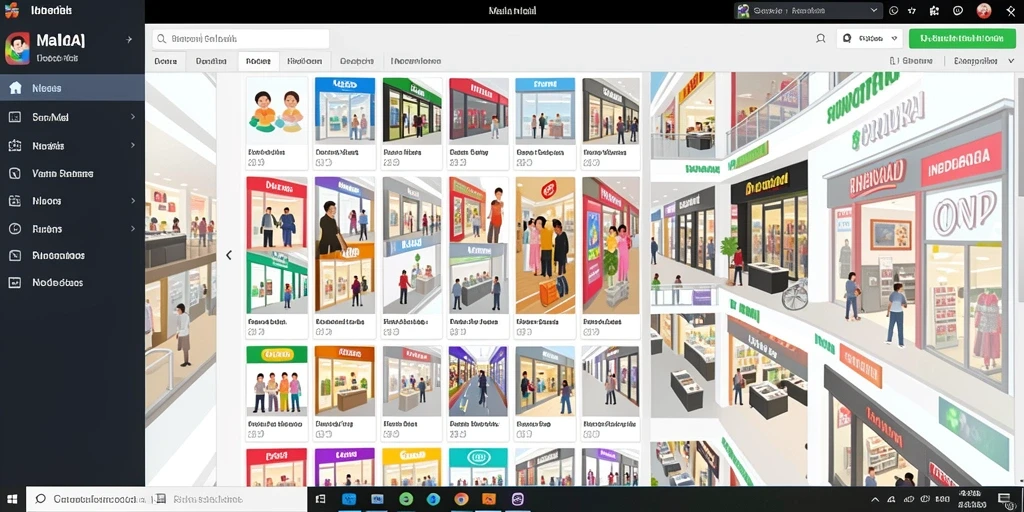Click the sidebar icon on the seventh row
Screen dimensions: 1024x512
(x=14, y=255)
